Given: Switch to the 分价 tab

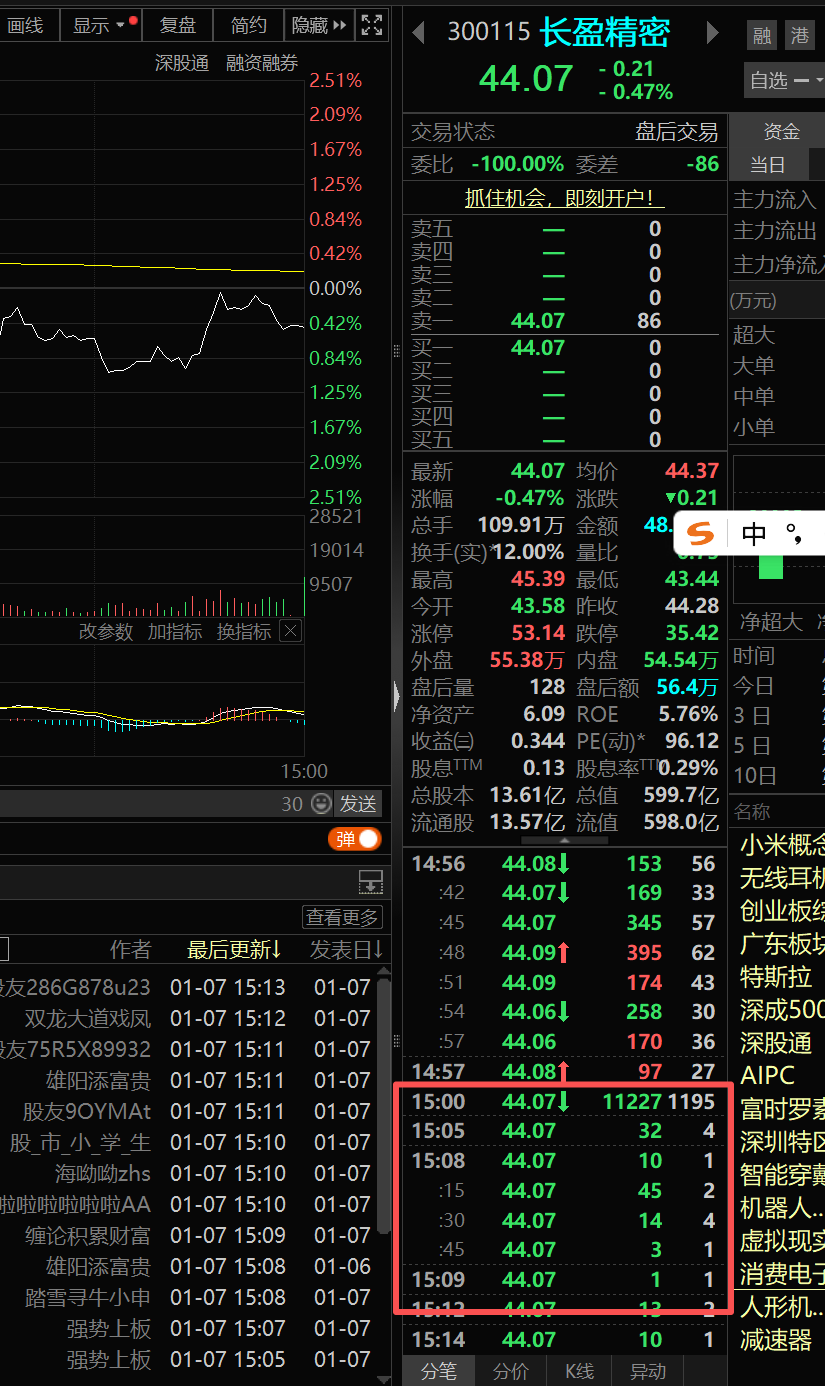Looking at the screenshot, I should (510, 1370).
